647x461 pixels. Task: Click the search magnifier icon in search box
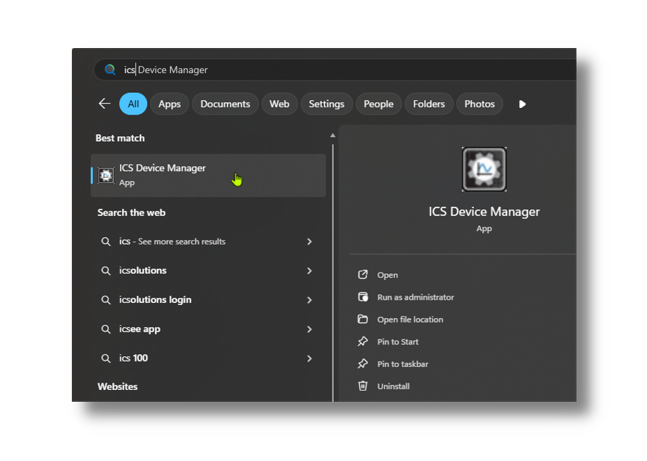(110, 69)
